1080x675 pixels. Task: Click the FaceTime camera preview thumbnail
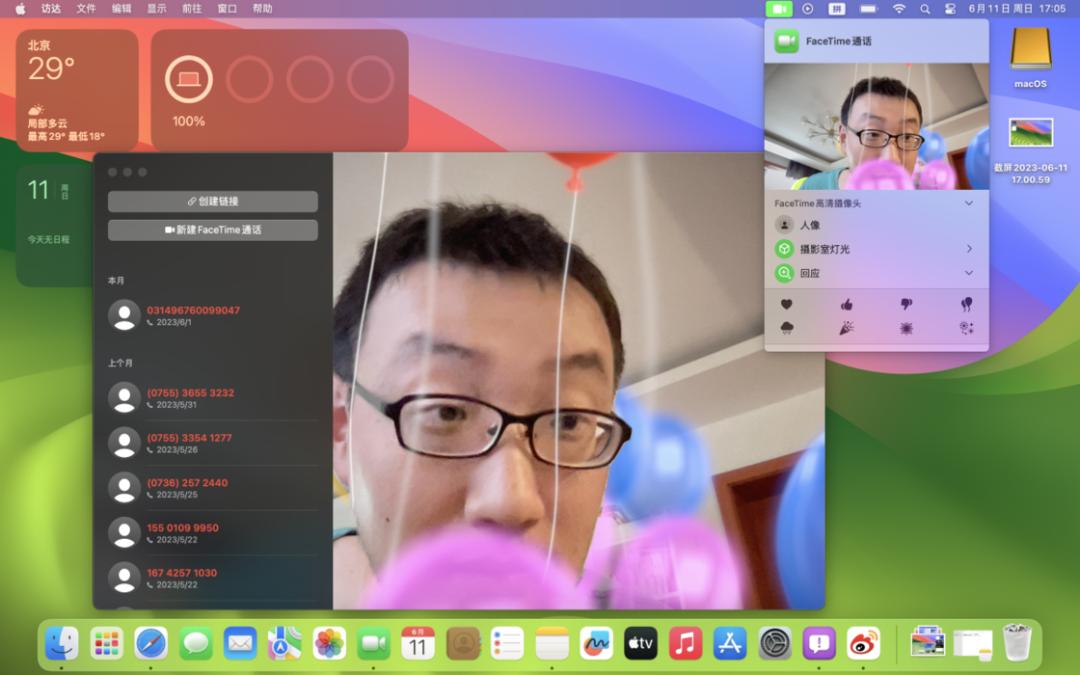877,127
